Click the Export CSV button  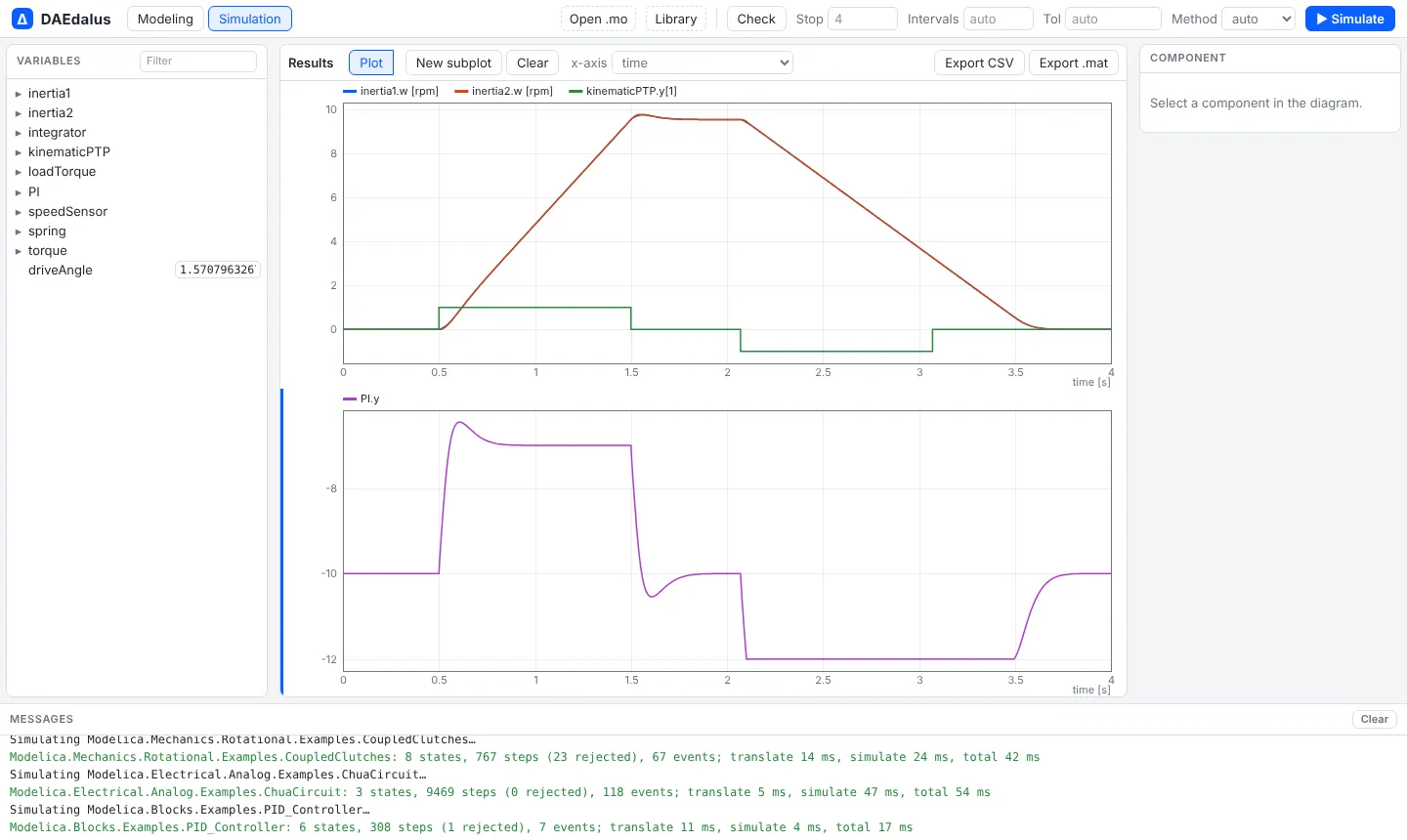979,63
